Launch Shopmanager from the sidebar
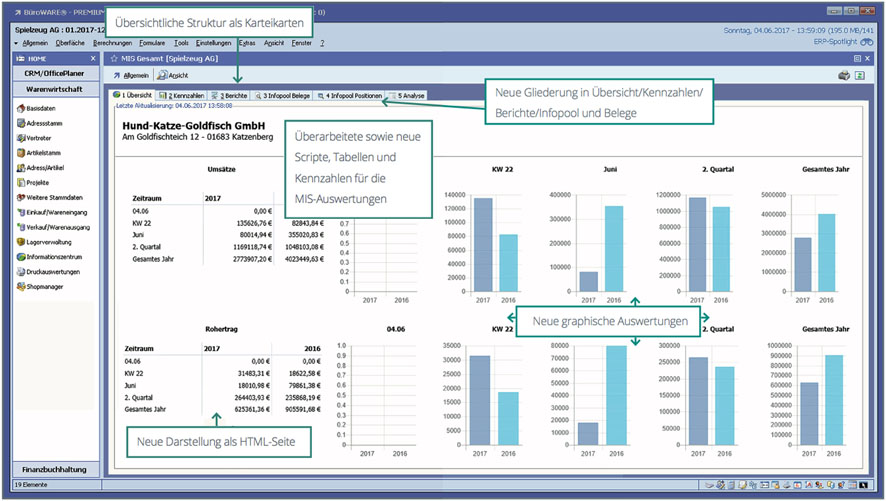886x501 pixels. coord(44,286)
